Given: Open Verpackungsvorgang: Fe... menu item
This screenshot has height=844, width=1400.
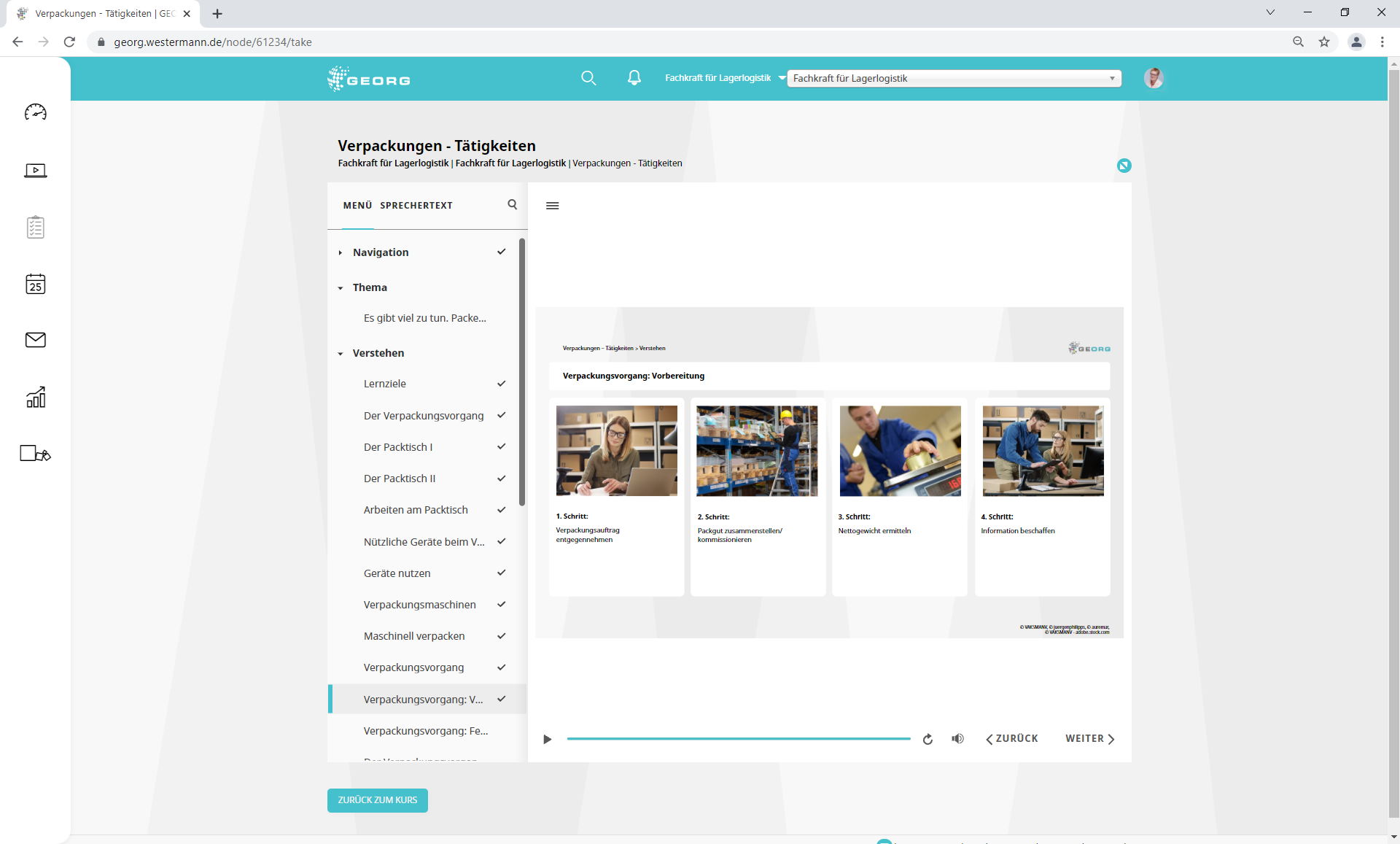Looking at the screenshot, I should [424, 731].
